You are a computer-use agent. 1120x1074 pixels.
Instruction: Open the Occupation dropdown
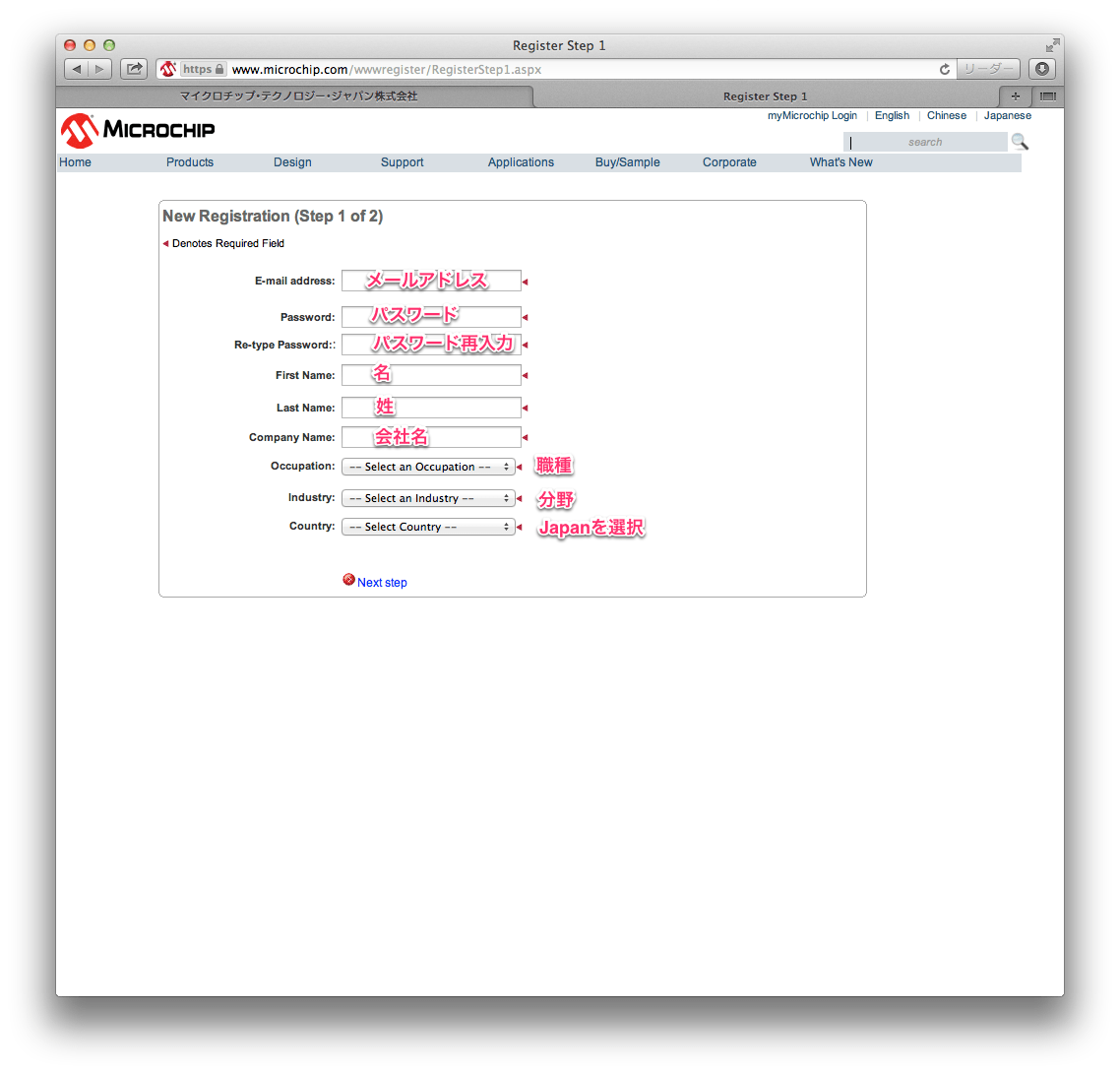pos(428,468)
